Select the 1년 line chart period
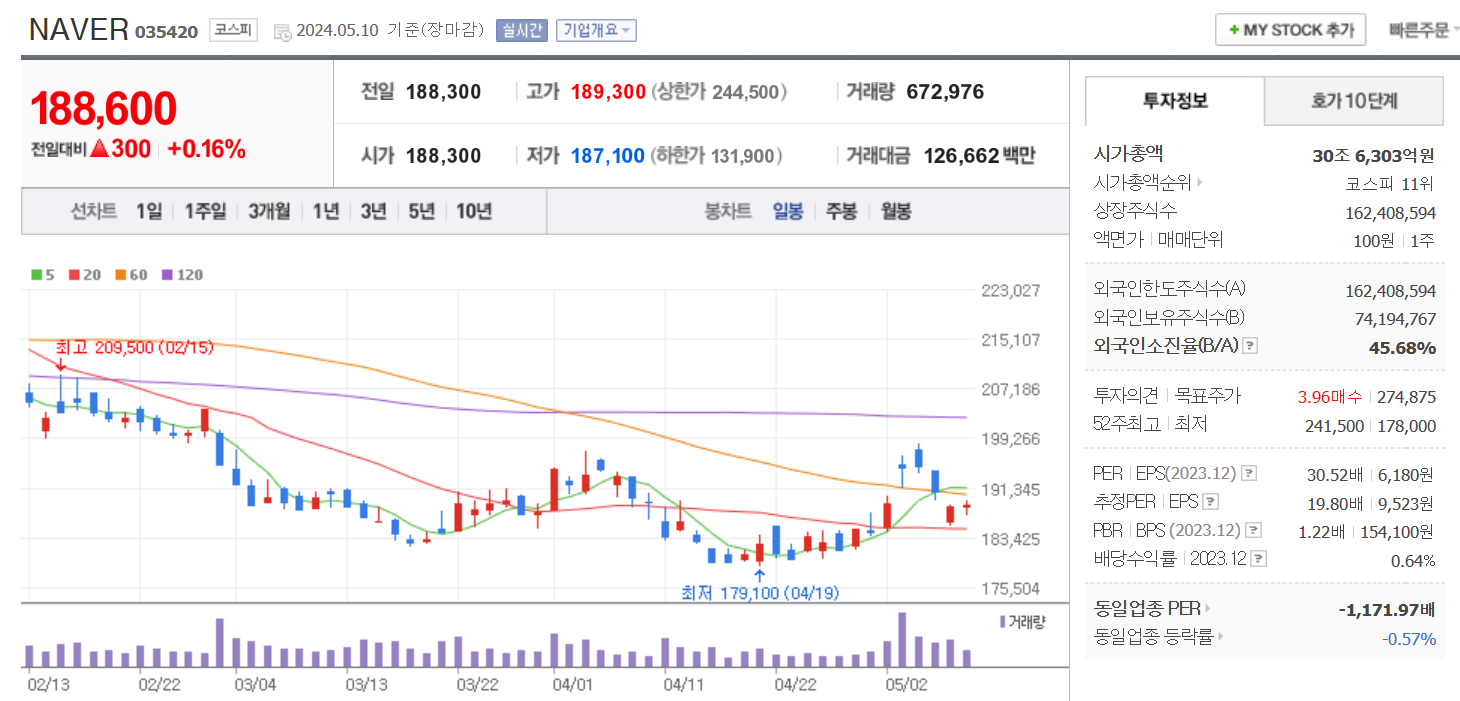Image resolution: width=1460 pixels, height=701 pixels. pos(325,211)
